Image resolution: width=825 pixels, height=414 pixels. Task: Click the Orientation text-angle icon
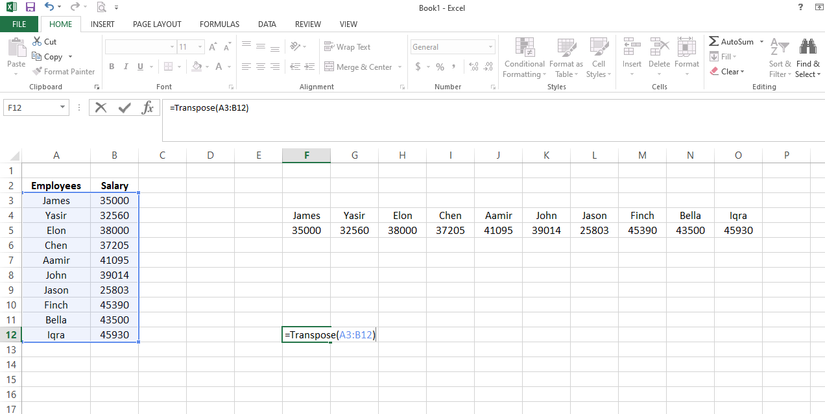tap(295, 46)
